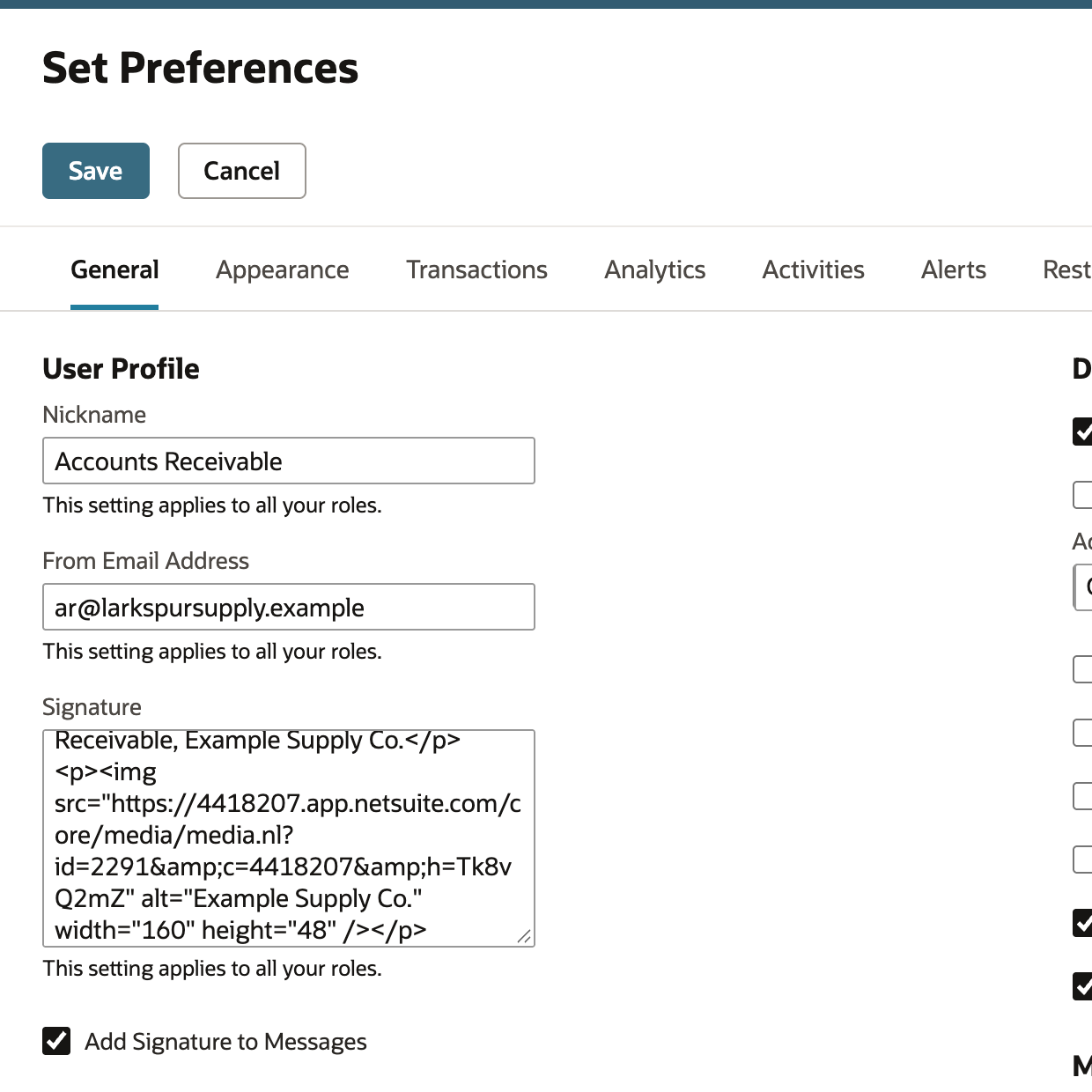Click the Add Signature to Messages label
Screen dimensions: 1092x1092
point(225,1041)
